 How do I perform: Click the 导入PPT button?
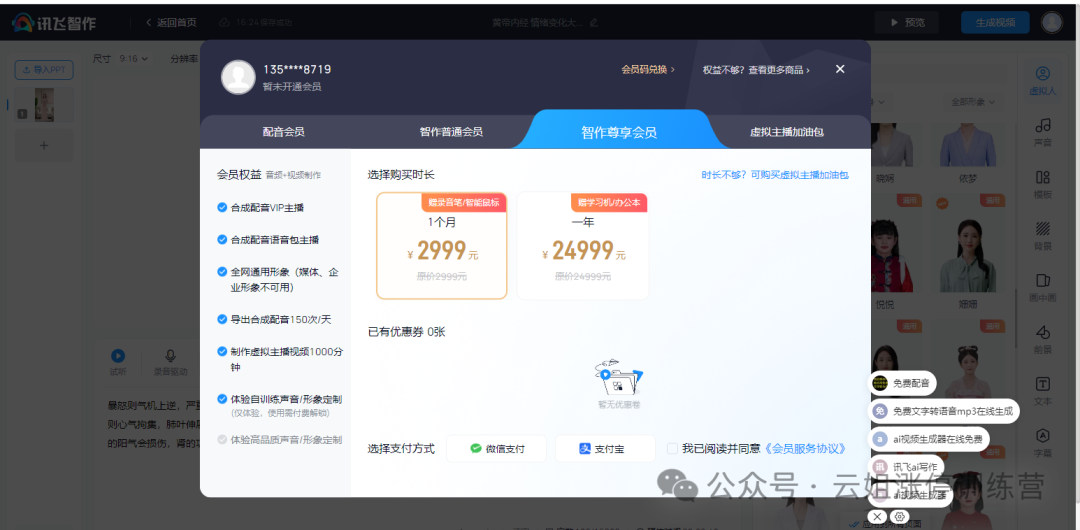44,70
